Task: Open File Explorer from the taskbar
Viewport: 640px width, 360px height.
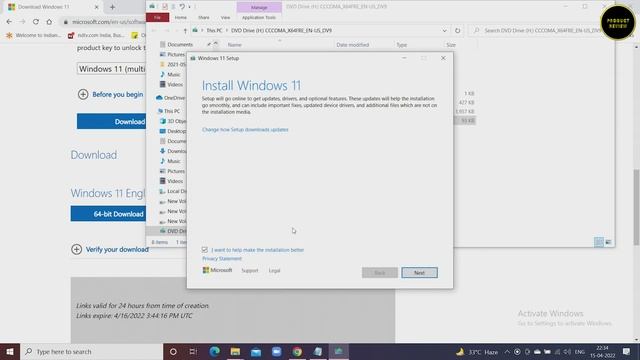Action: 235,351
